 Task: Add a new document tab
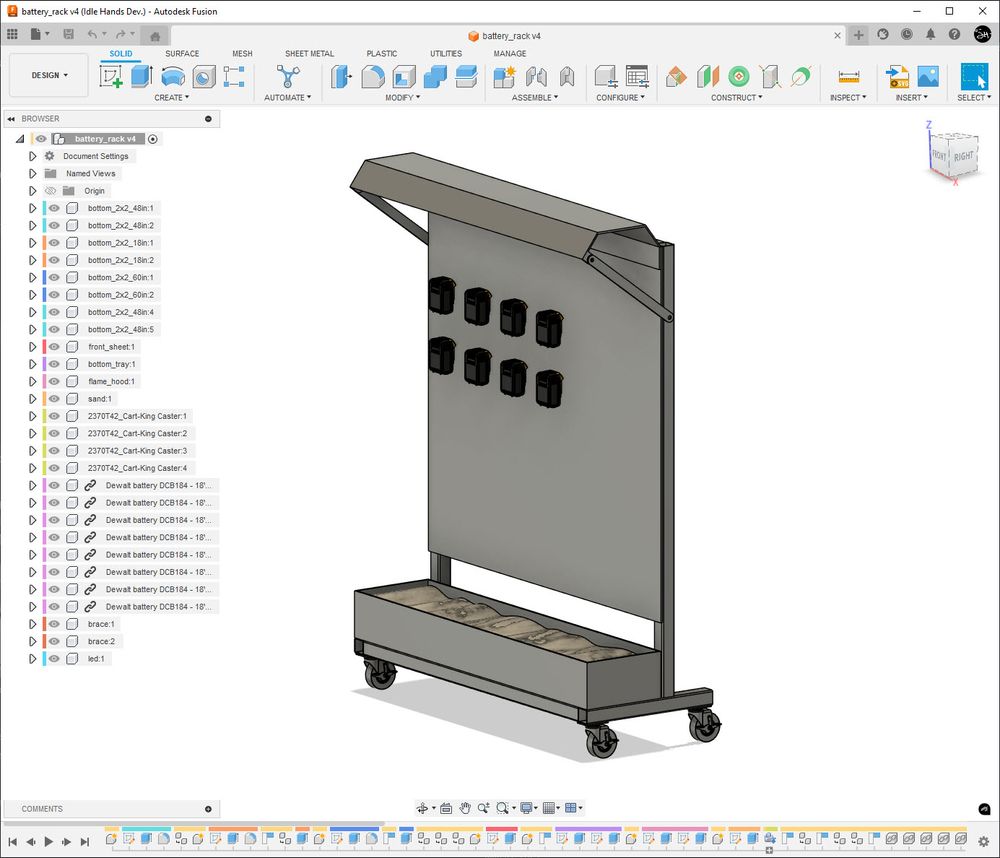[x=858, y=35]
